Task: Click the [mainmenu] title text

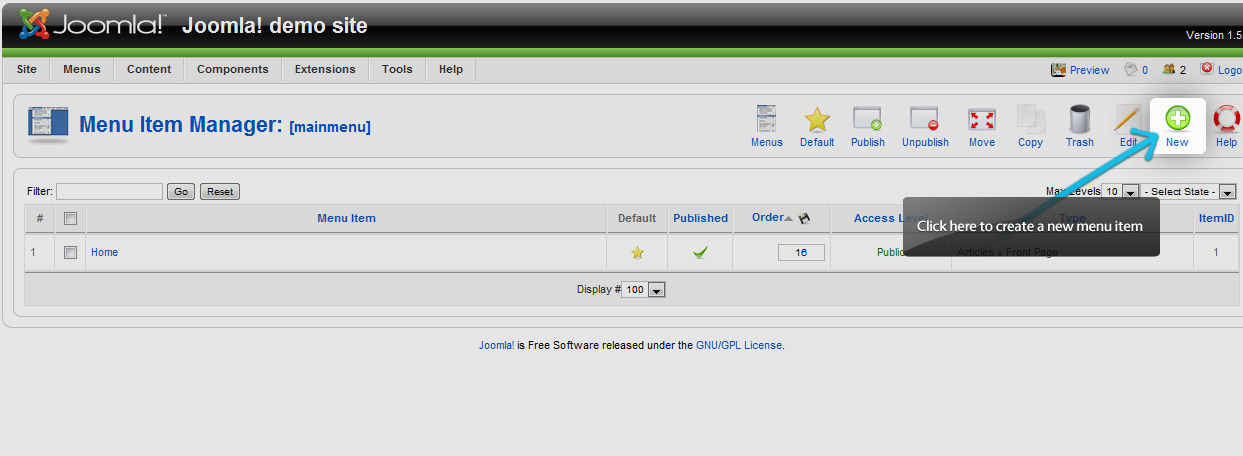Action: (330, 127)
